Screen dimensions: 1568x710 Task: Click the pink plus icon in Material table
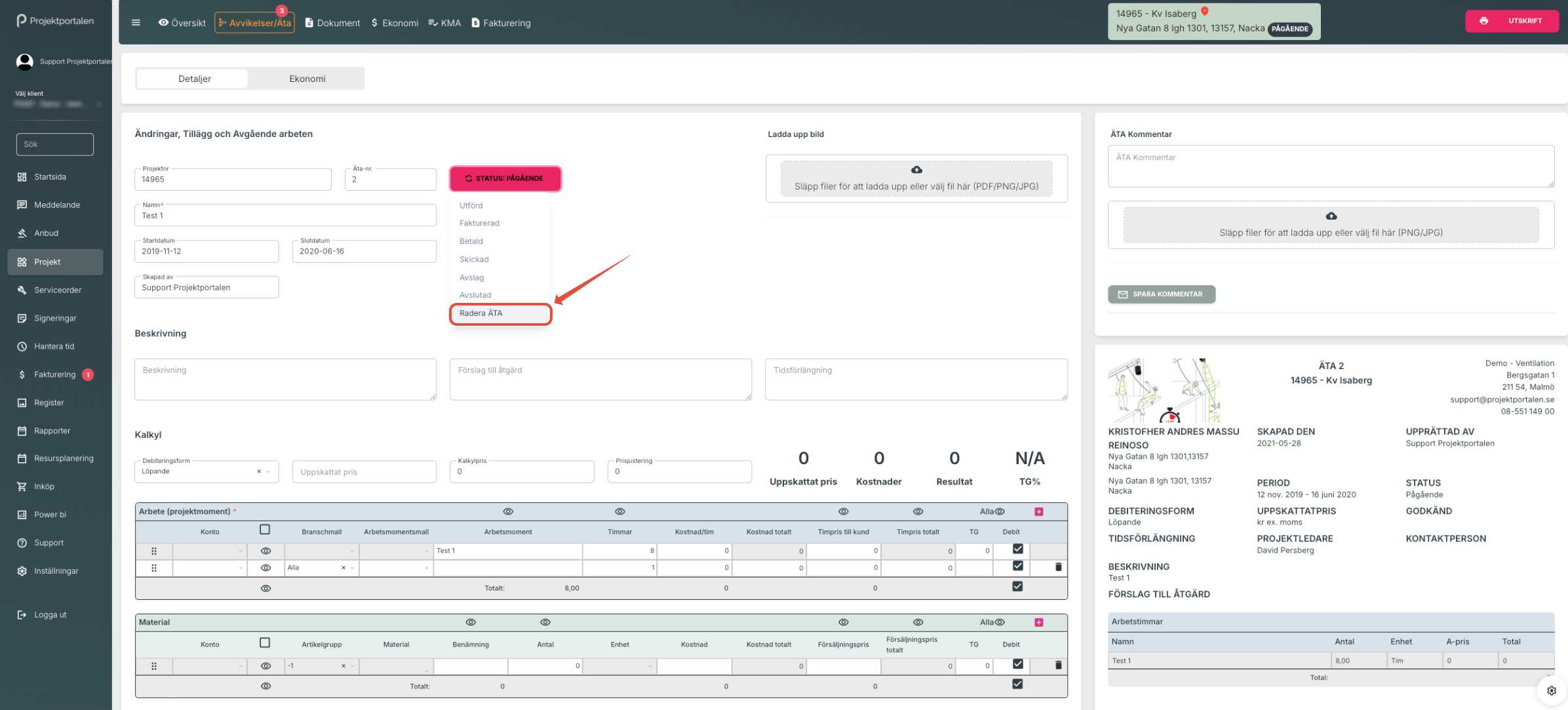coord(1039,622)
